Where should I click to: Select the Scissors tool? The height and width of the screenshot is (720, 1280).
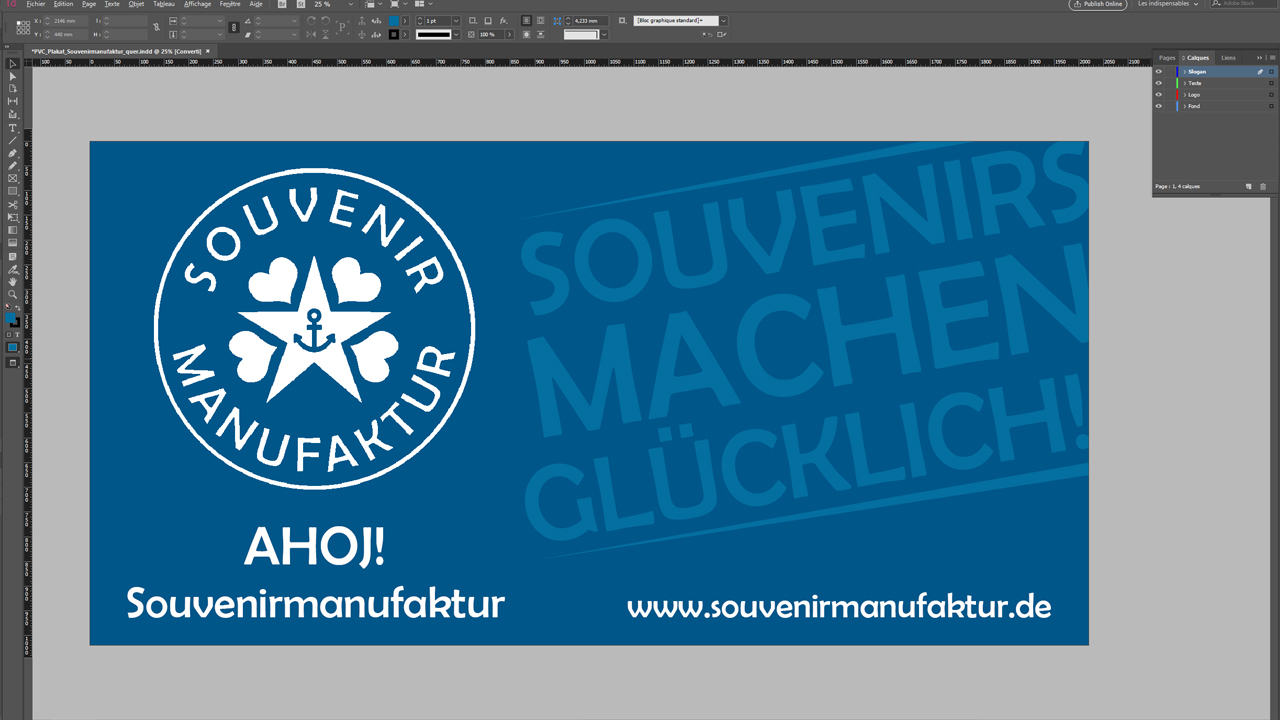(13, 204)
